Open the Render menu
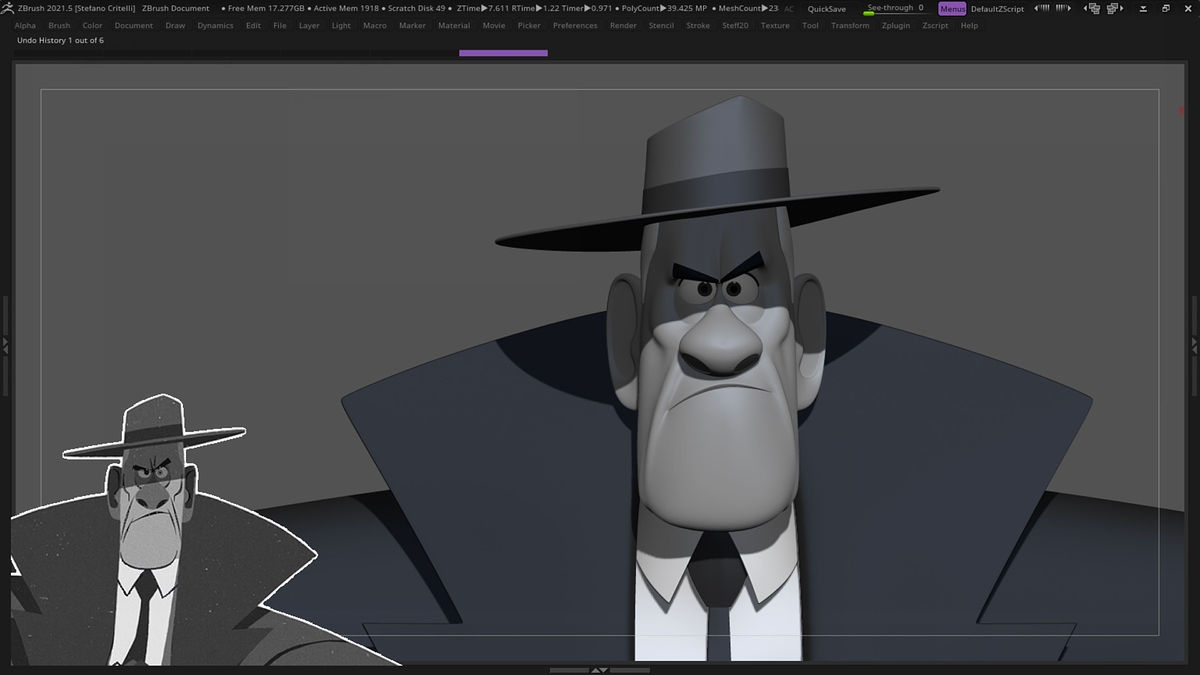The height and width of the screenshot is (675, 1200). tap(623, 25)
